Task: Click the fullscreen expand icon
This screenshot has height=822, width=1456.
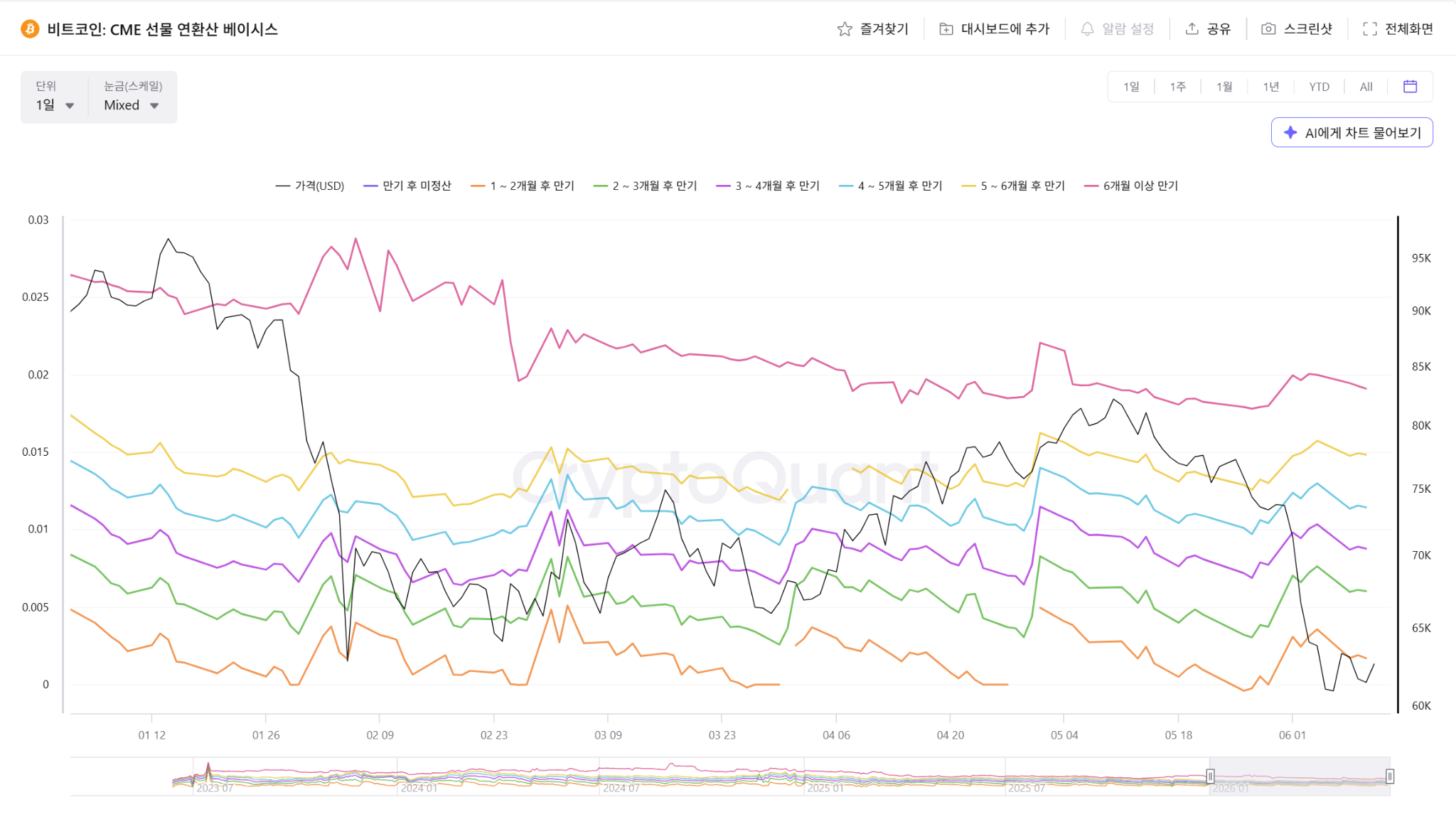Action: tap(1370, 29)
